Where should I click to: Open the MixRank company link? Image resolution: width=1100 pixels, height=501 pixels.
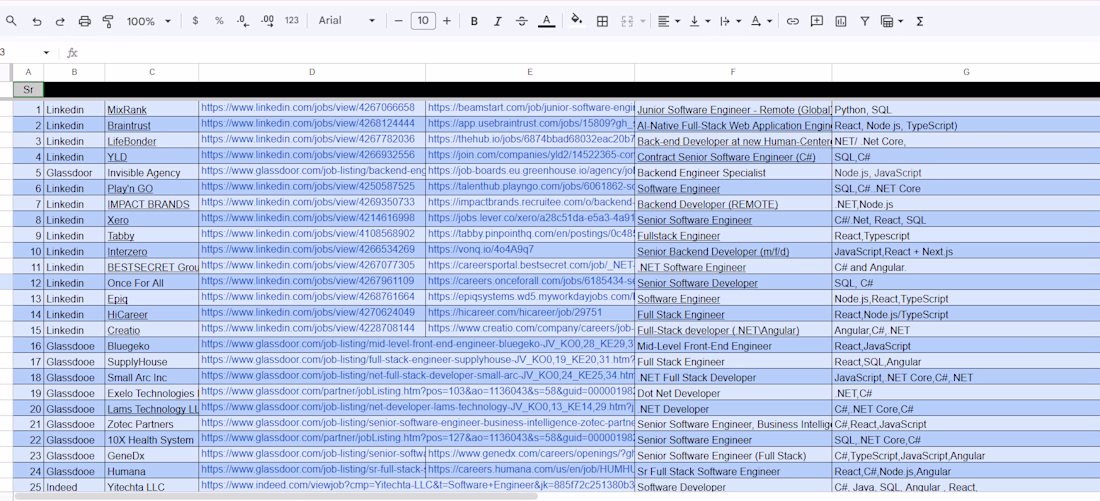(x=127, y=110)
